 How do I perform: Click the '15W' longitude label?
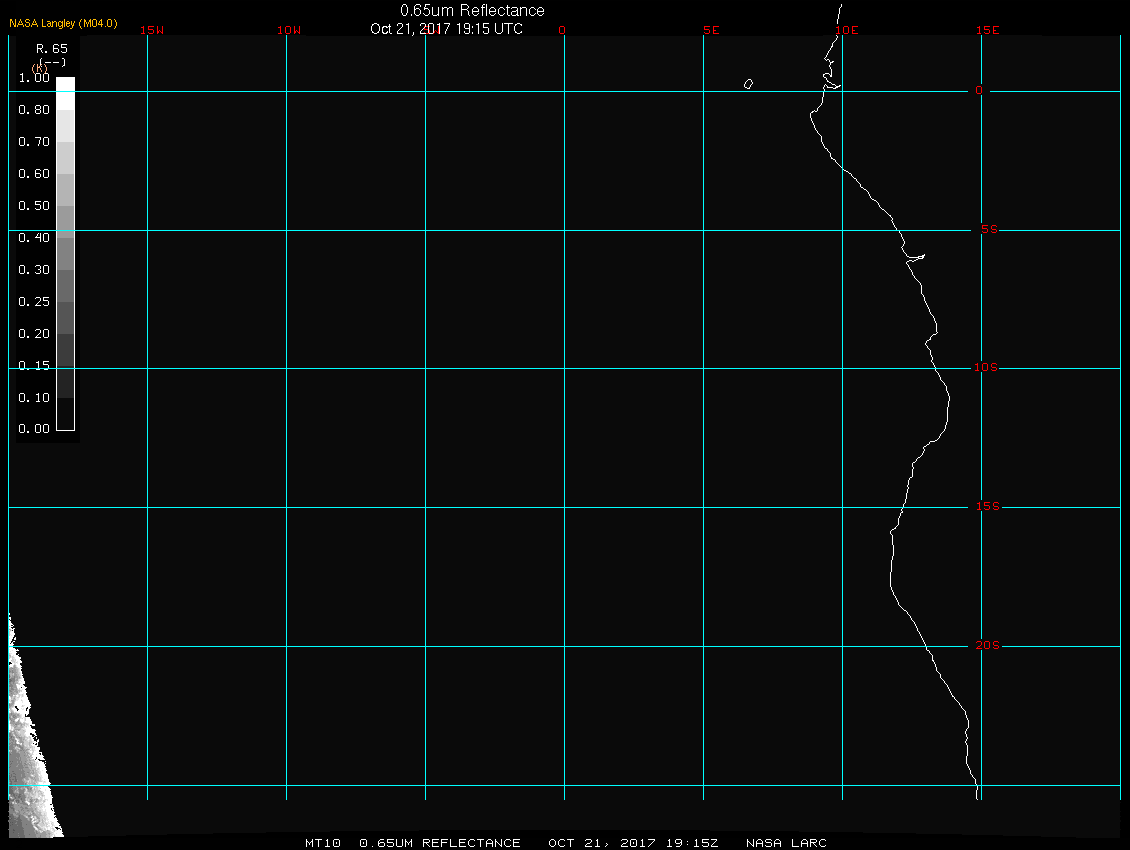pyautogui.click(x=152, y=30)
